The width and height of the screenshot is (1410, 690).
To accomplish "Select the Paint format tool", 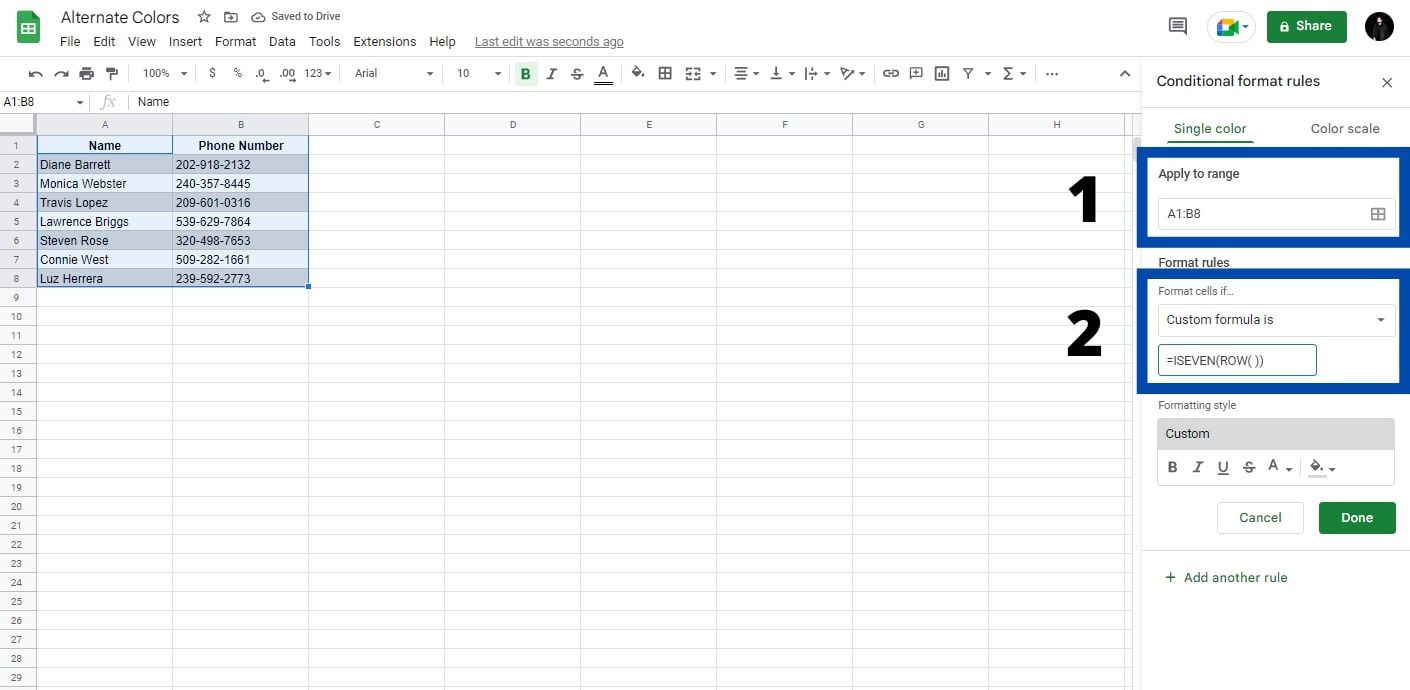I will [x=111, y=73].
